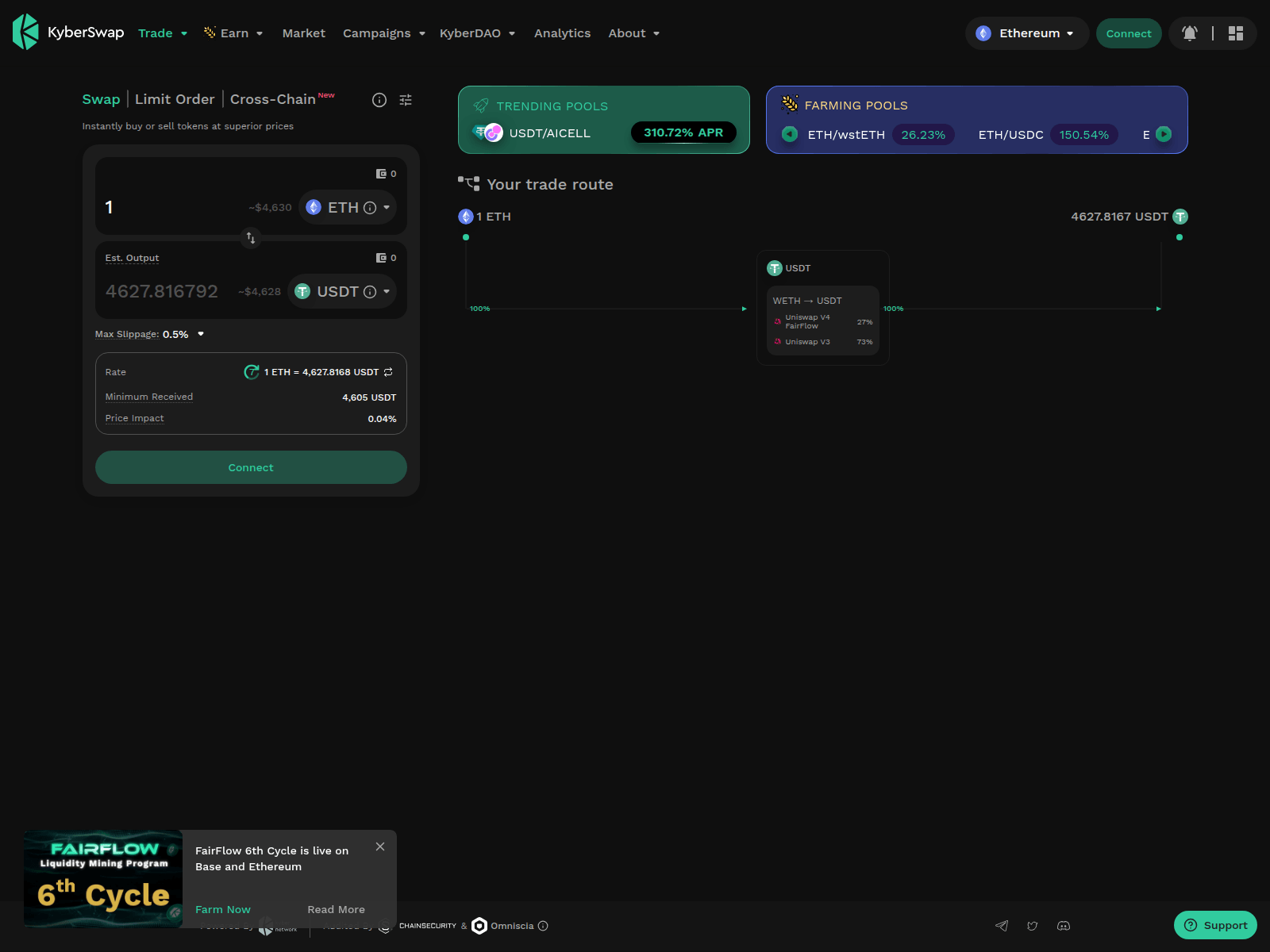Click the 310.72% APR badge
The width and height of the screenshot is (1270, 952).
(683, 132)
